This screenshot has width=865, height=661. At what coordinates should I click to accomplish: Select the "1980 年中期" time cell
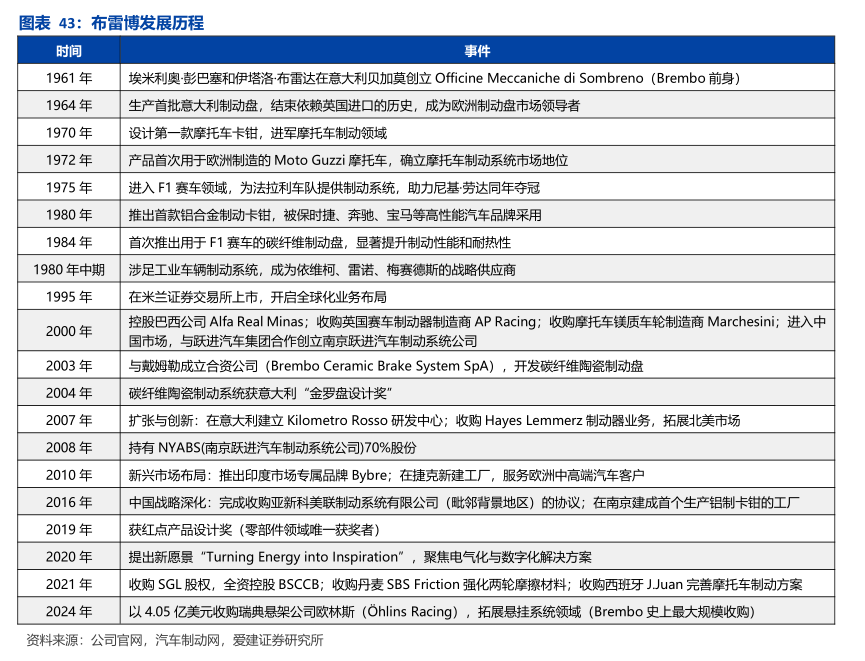(68, 269)
